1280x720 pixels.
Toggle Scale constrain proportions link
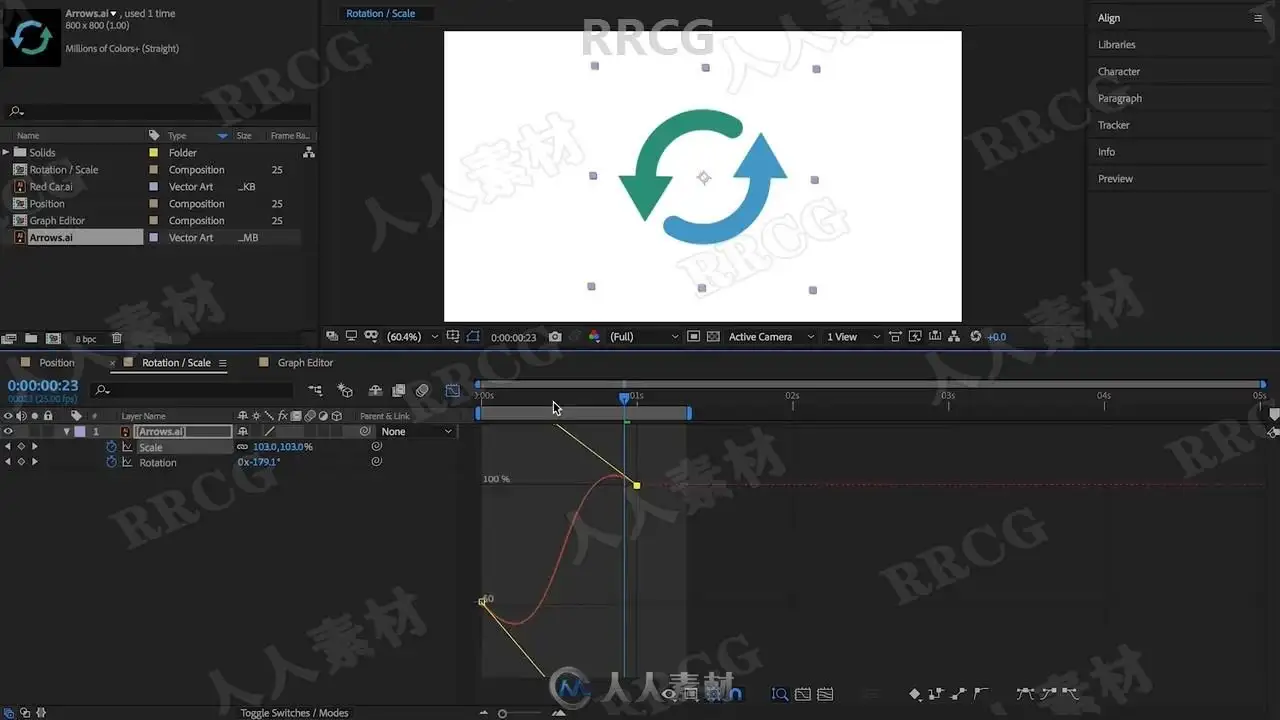241,447
